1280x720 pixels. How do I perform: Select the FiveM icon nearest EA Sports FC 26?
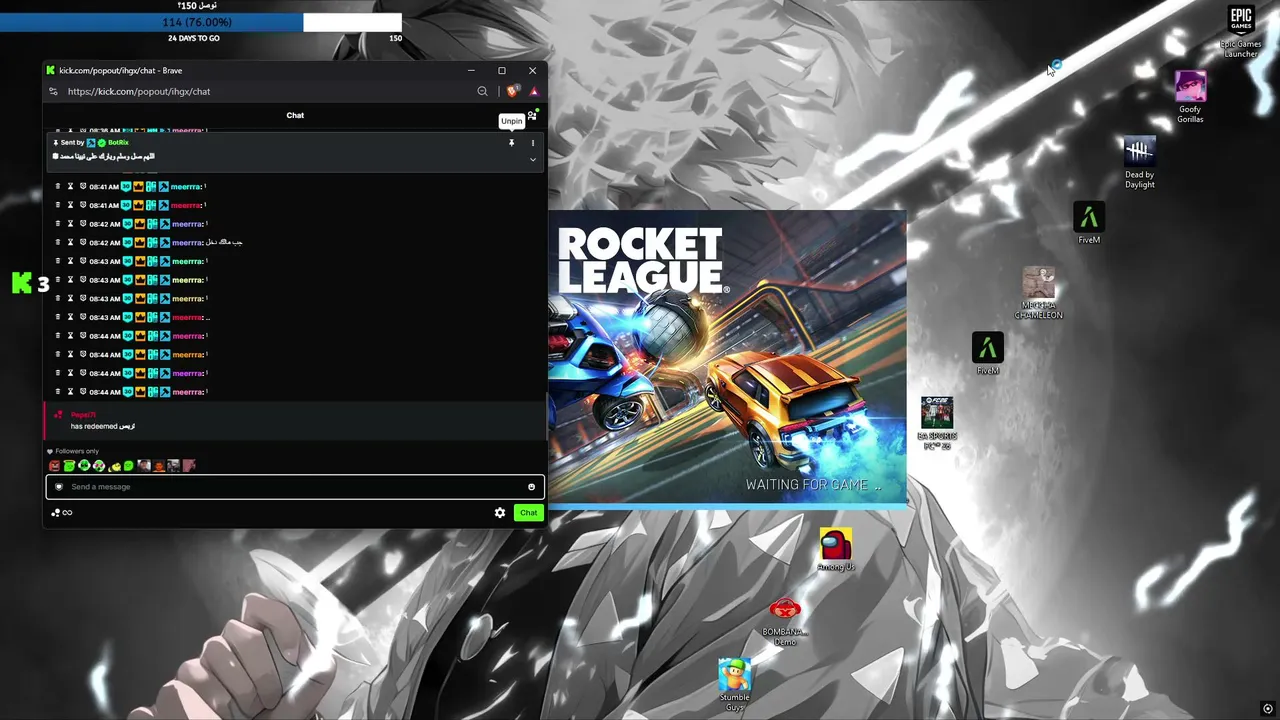pos(988,353)
